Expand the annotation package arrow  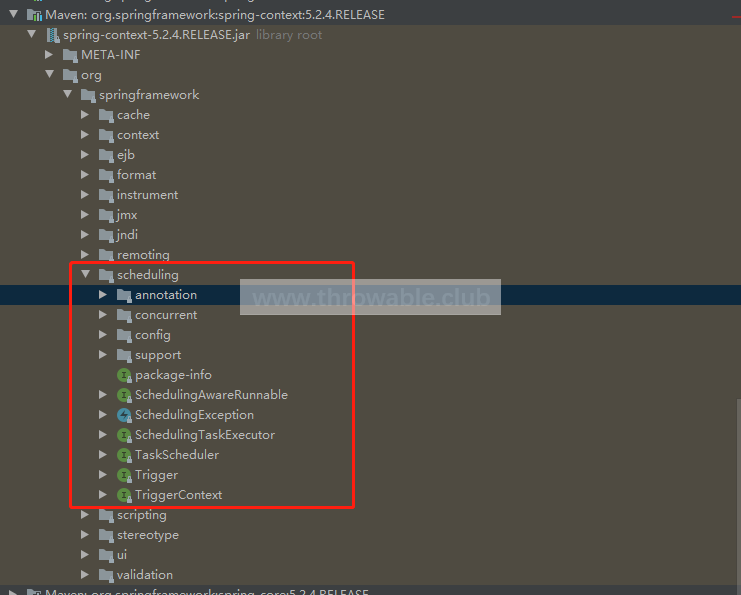point(103,295)
